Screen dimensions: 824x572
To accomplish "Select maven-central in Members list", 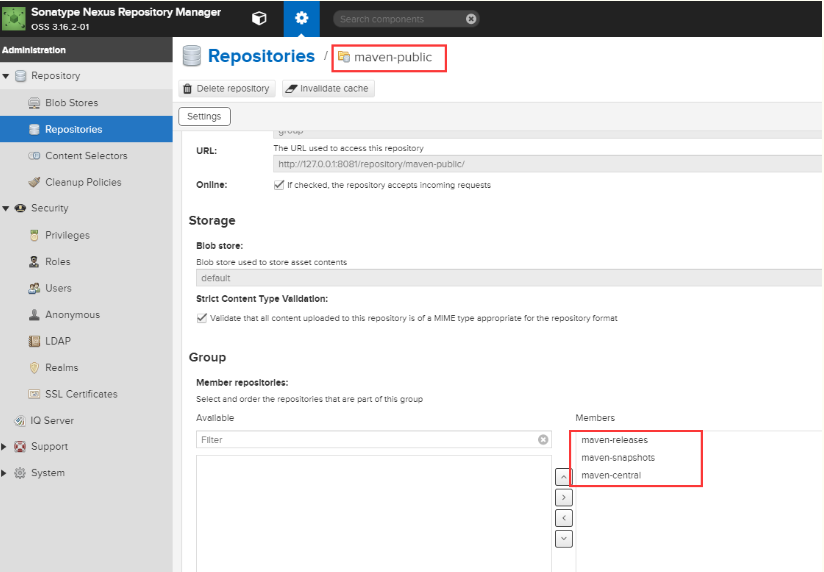I will [611, 475].
